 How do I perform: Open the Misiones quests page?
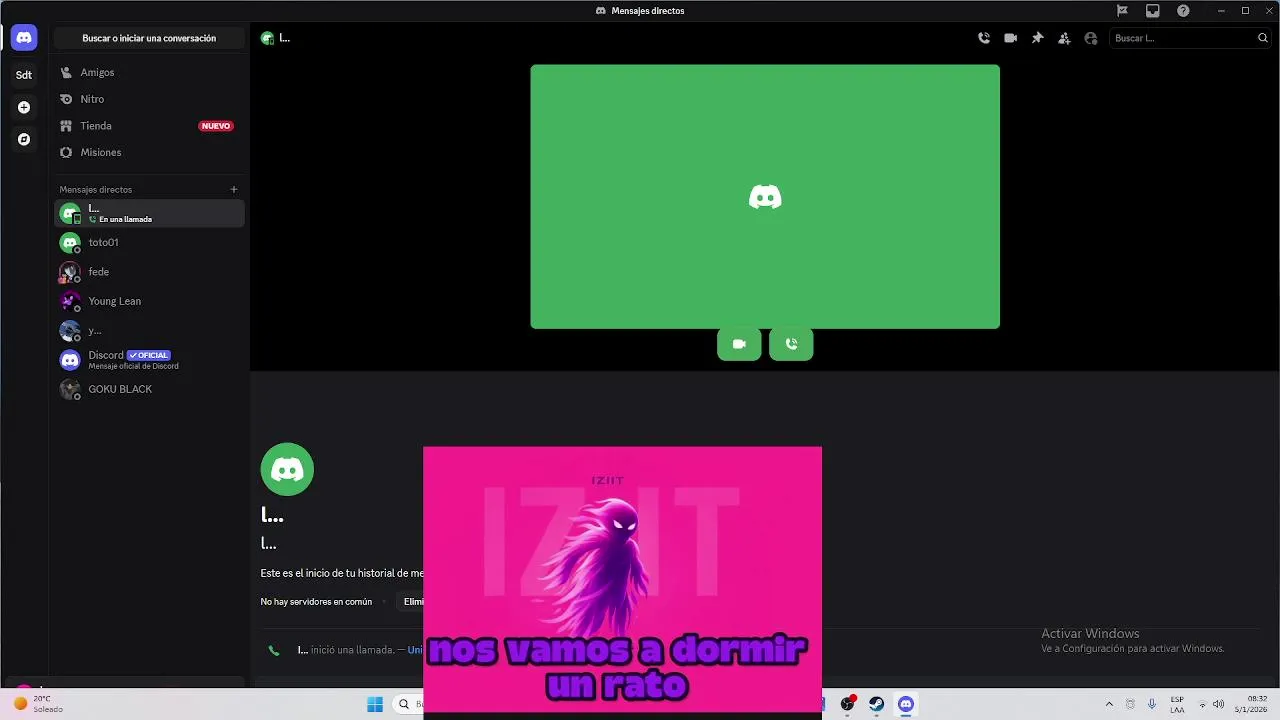pyautogui.click(x=149, y=152)
